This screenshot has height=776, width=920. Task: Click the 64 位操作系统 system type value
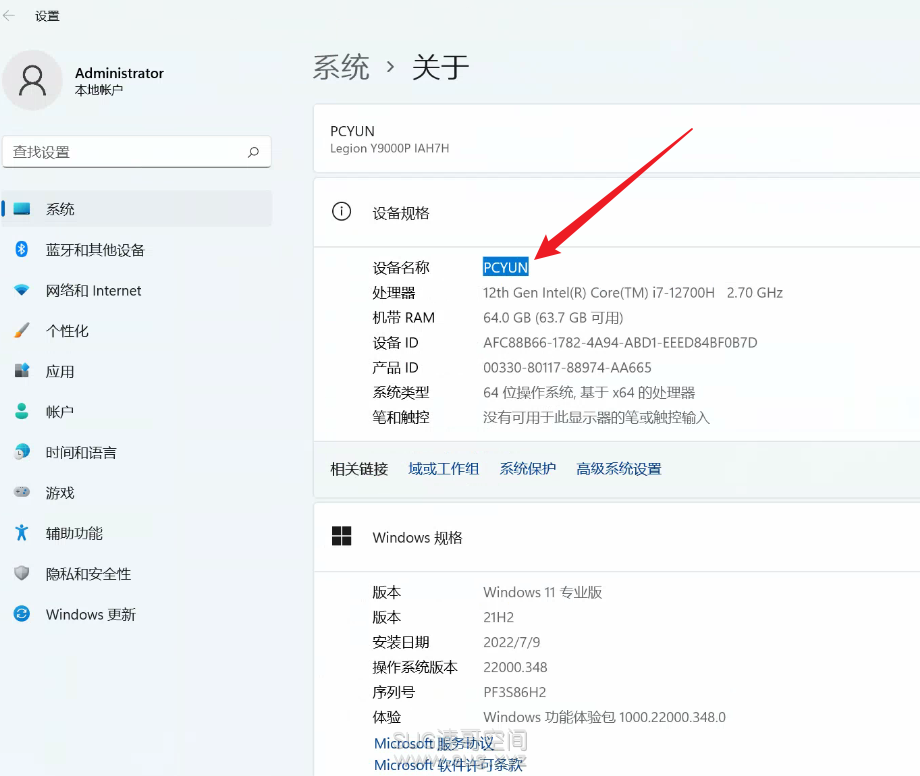point(589,392)
